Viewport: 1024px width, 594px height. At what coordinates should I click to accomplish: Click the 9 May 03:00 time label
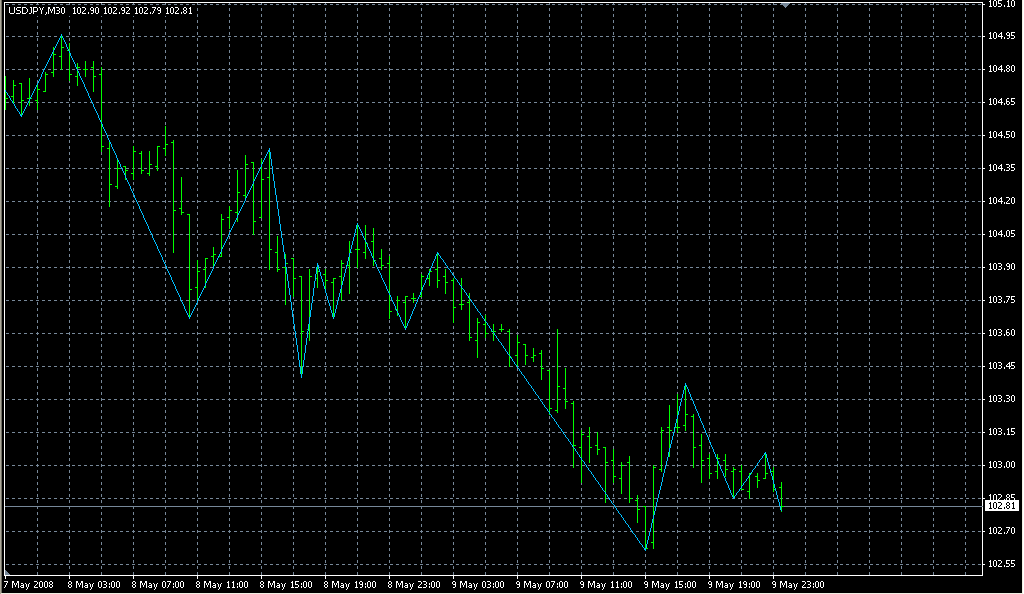coord(478,584)
